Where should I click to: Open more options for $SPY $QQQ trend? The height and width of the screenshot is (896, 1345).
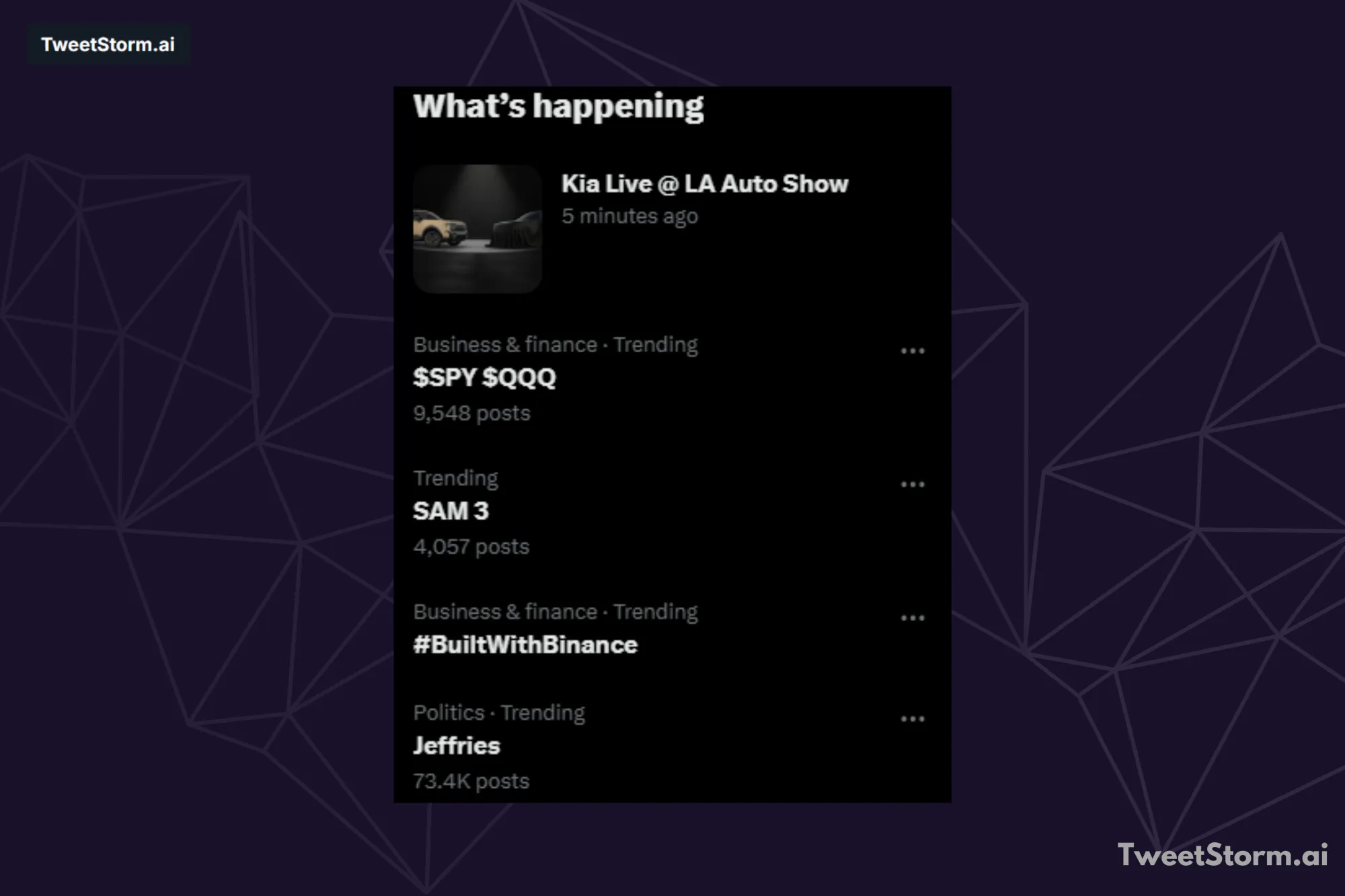coord(912,351)
